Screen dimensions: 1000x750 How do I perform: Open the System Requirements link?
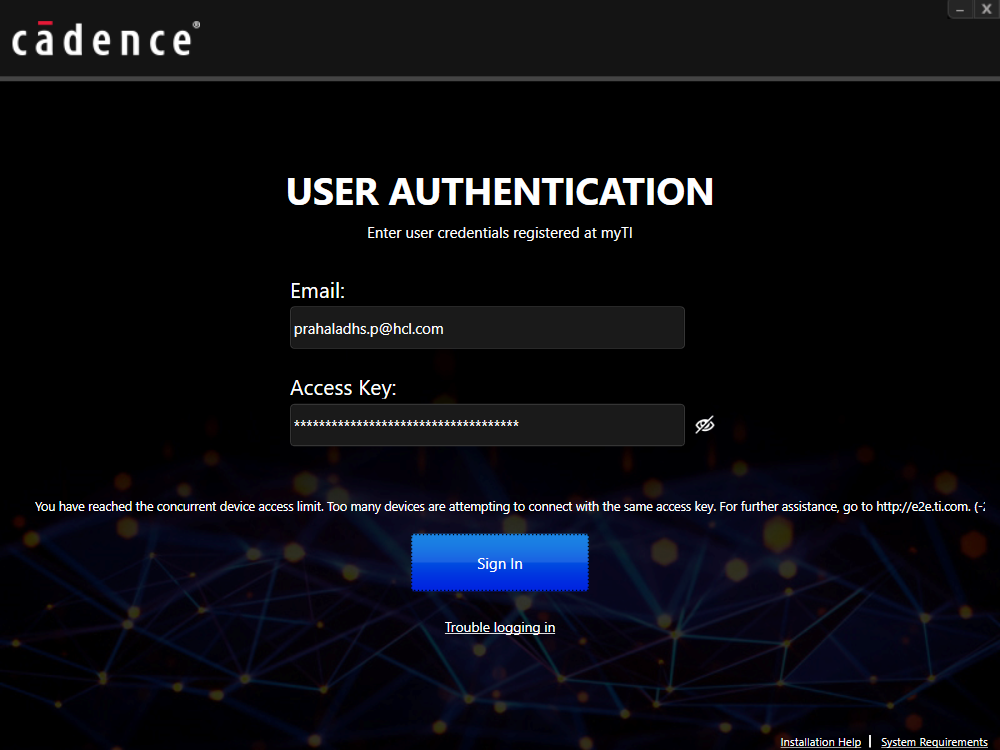click(x=934, y=742)
